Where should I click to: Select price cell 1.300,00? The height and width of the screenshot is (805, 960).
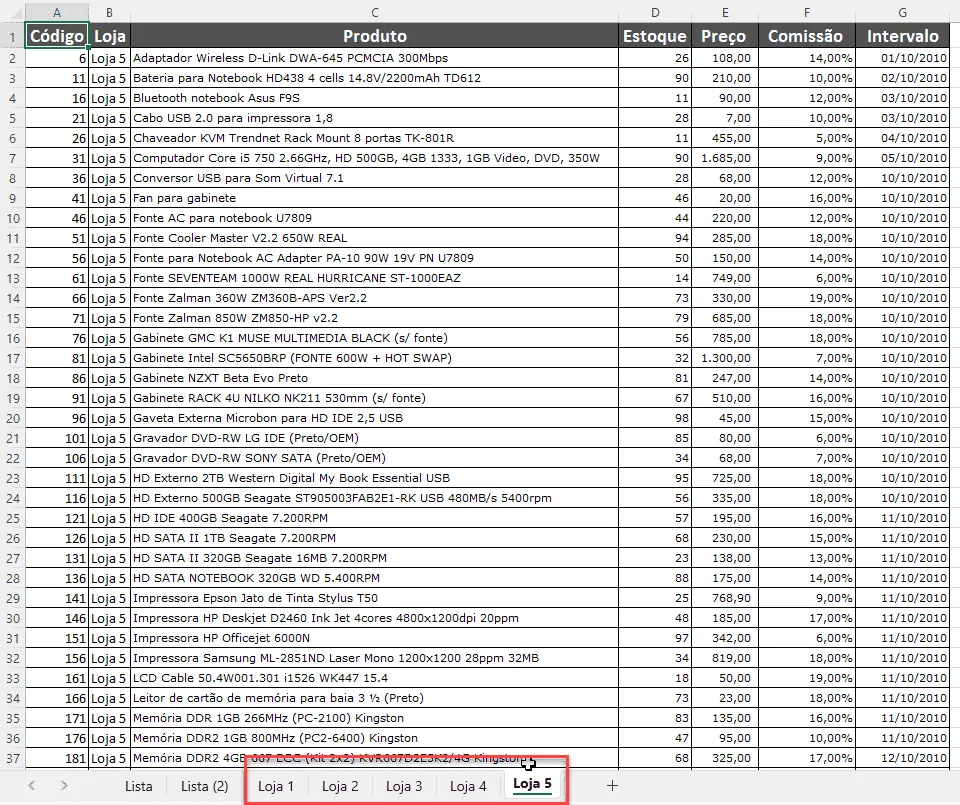click(725, 358)
